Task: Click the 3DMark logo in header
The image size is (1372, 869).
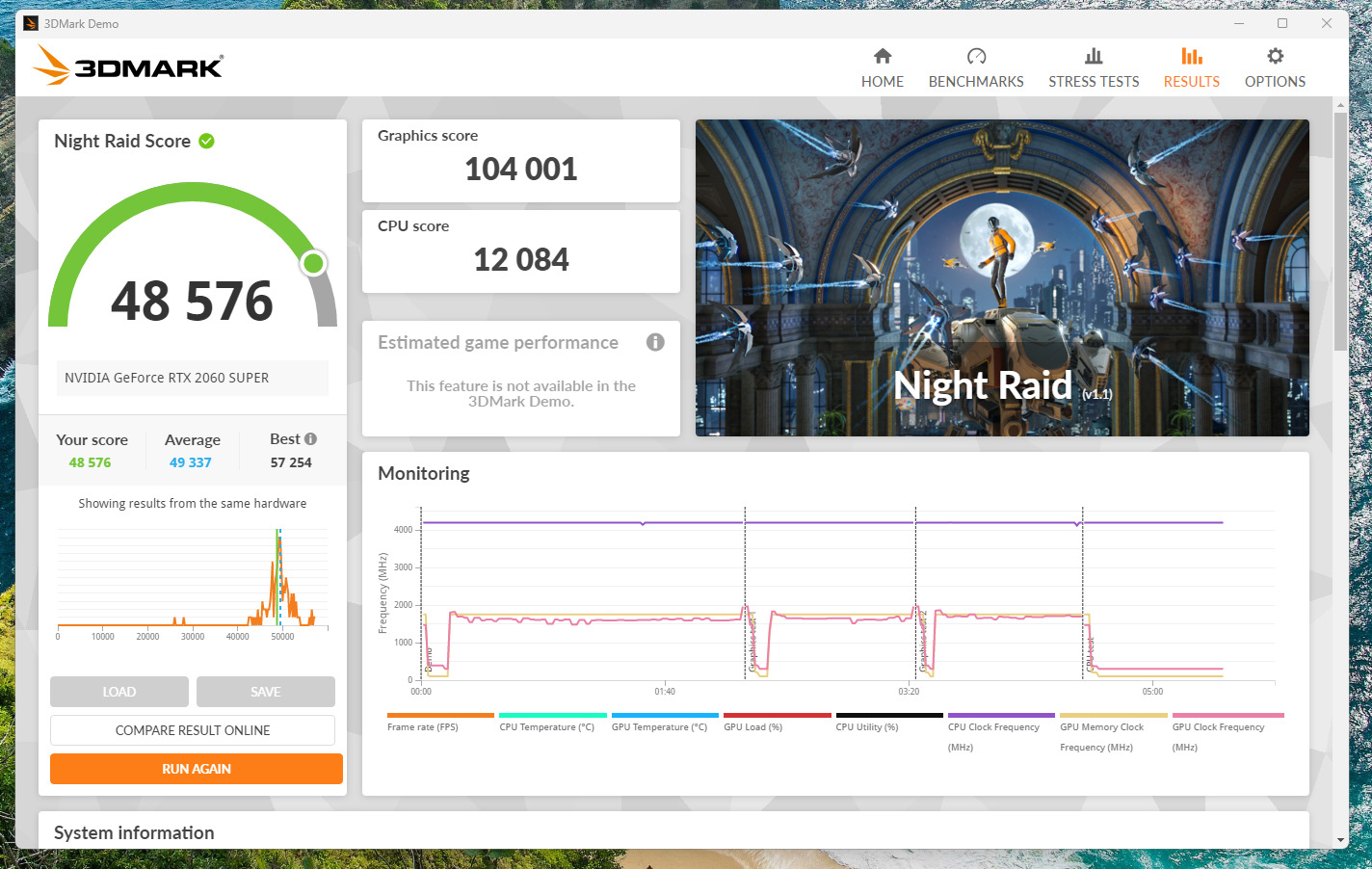Action: [x=128, y=66]
